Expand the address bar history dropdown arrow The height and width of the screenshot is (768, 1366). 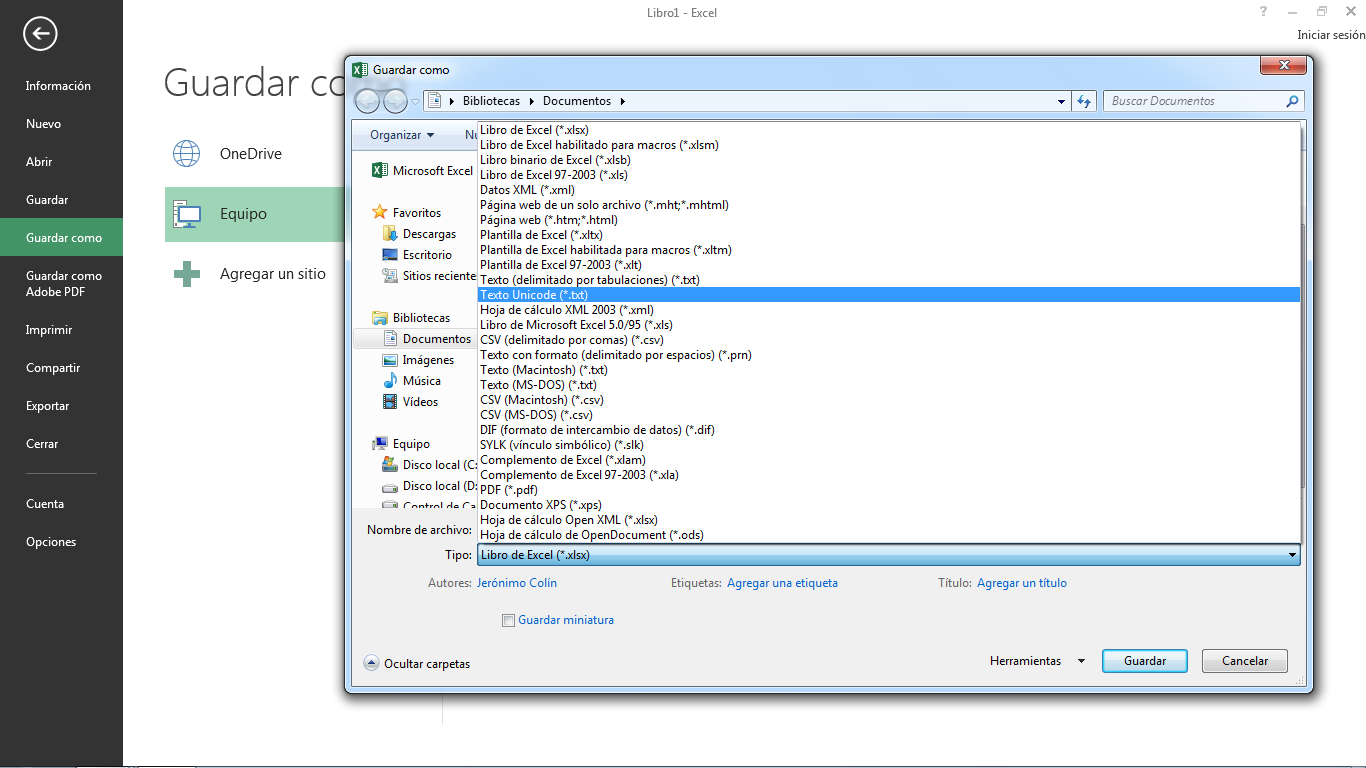click(x=1062, y=101)
